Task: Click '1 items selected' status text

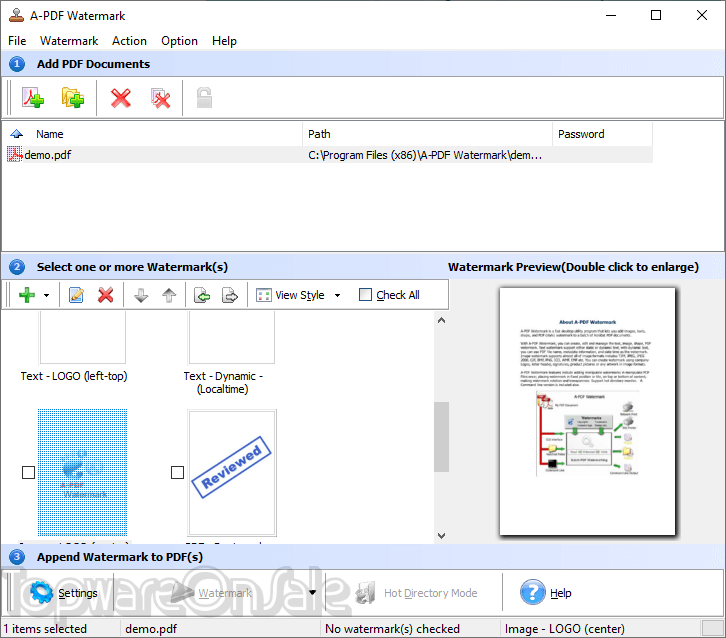Action: (x=45, y=629)
